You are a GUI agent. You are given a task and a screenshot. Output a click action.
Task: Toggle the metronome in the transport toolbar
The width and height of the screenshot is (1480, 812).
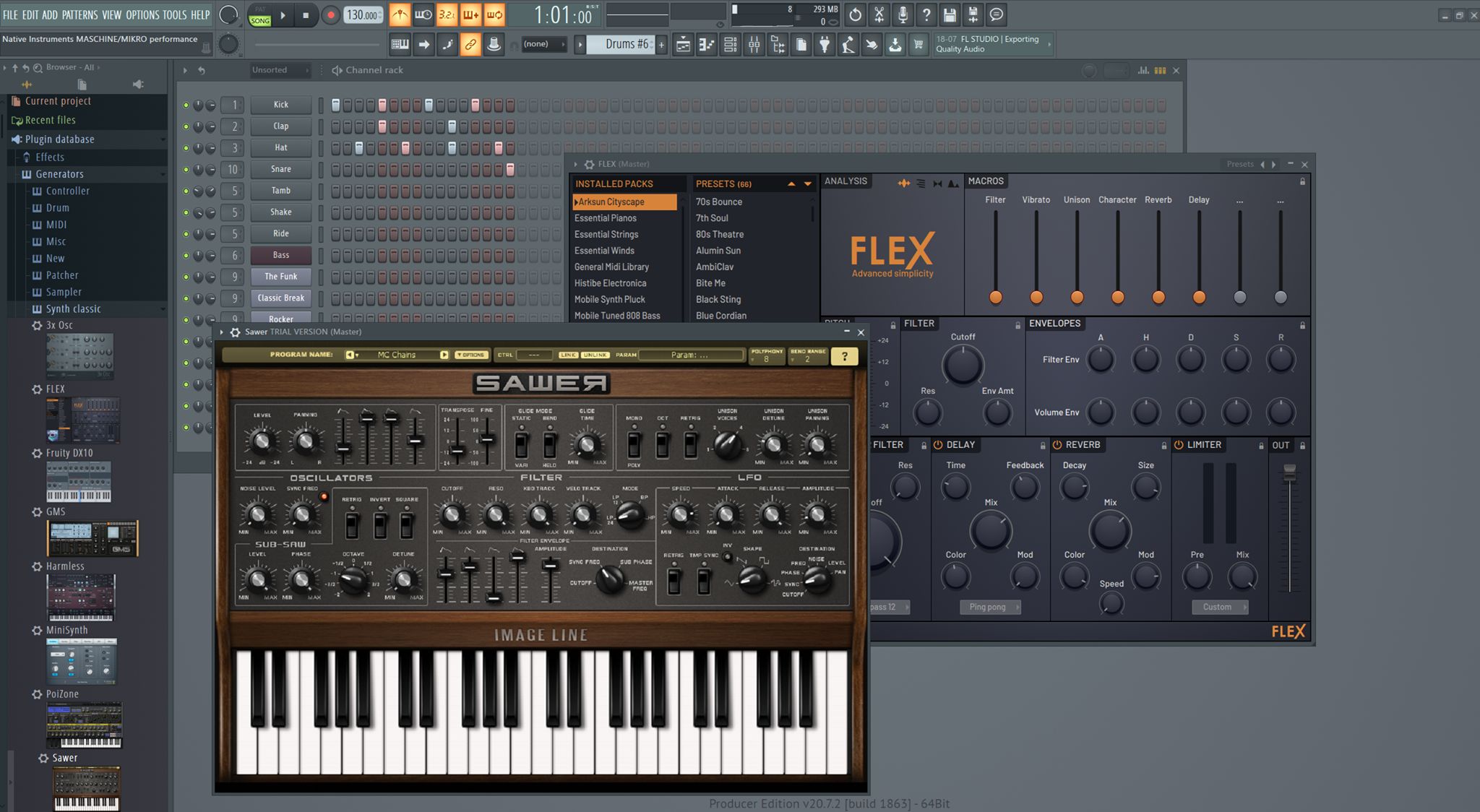point(399,14)
